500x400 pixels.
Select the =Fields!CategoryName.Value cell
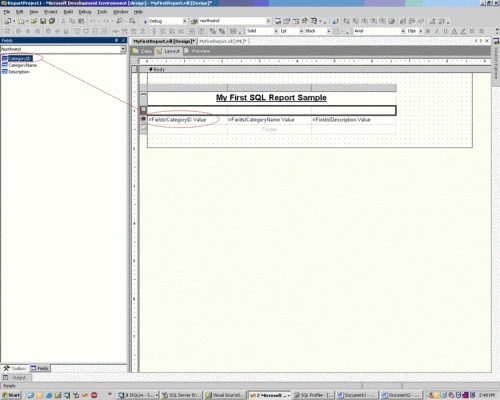pos(269,120)
